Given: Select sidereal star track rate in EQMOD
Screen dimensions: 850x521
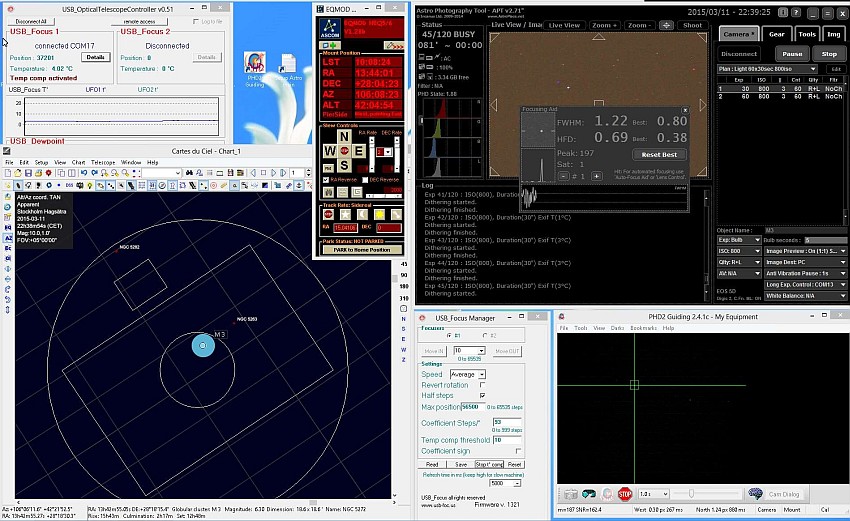Looking at the screenshot, I should pos(345,215).
